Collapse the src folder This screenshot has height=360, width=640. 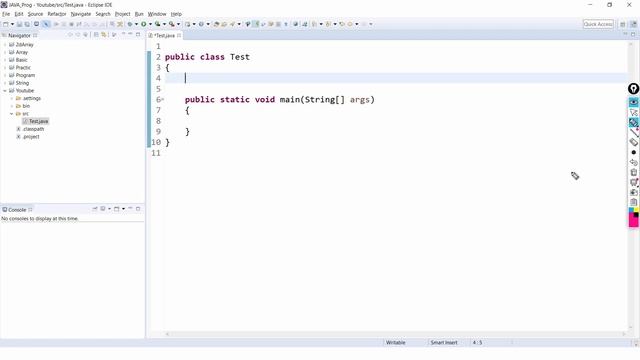pos(11,114)
